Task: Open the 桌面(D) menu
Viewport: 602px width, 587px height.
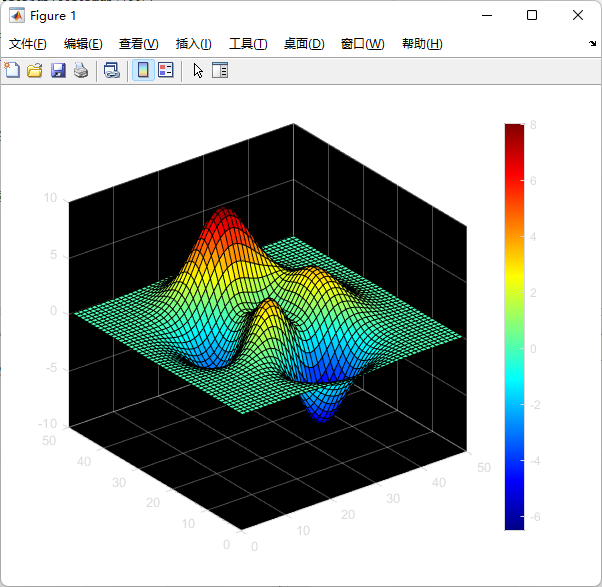Action: [x=304, y=44]
